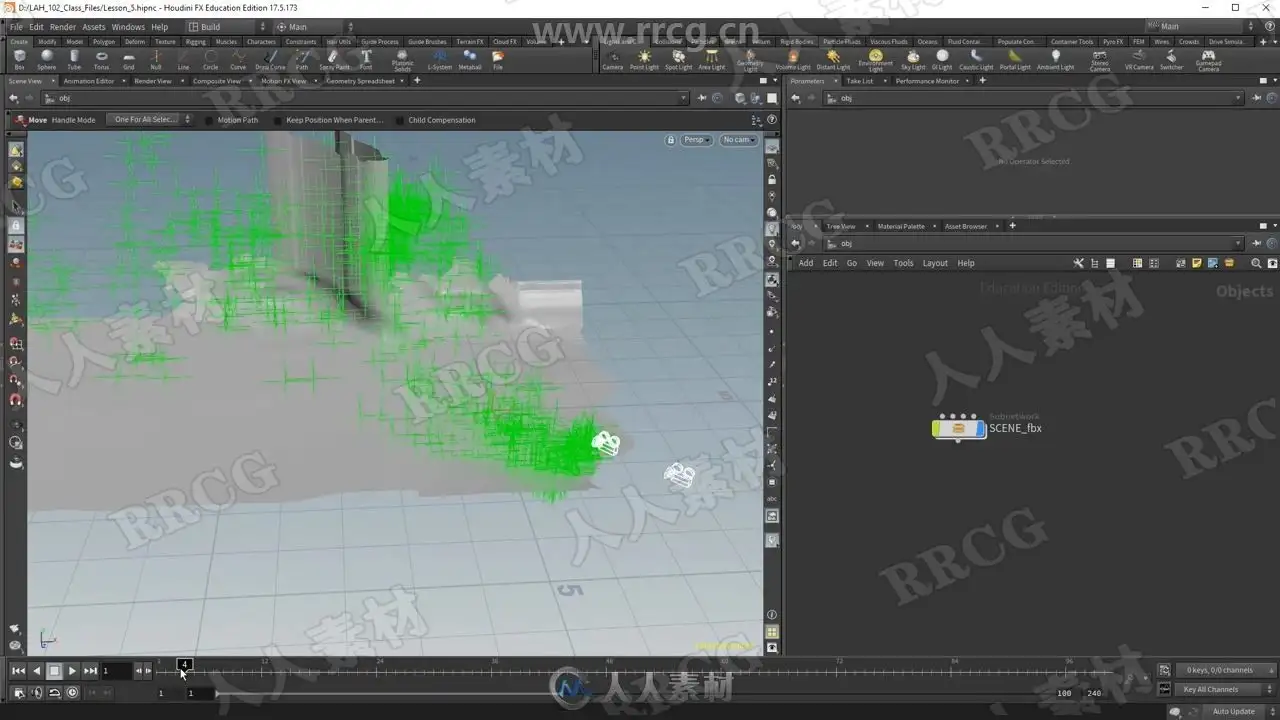The width and height of the screenshot is (1280, 720).
Task: Choose the Circle shelf tool
Action: pyautogui.click(x=210, y=60)
